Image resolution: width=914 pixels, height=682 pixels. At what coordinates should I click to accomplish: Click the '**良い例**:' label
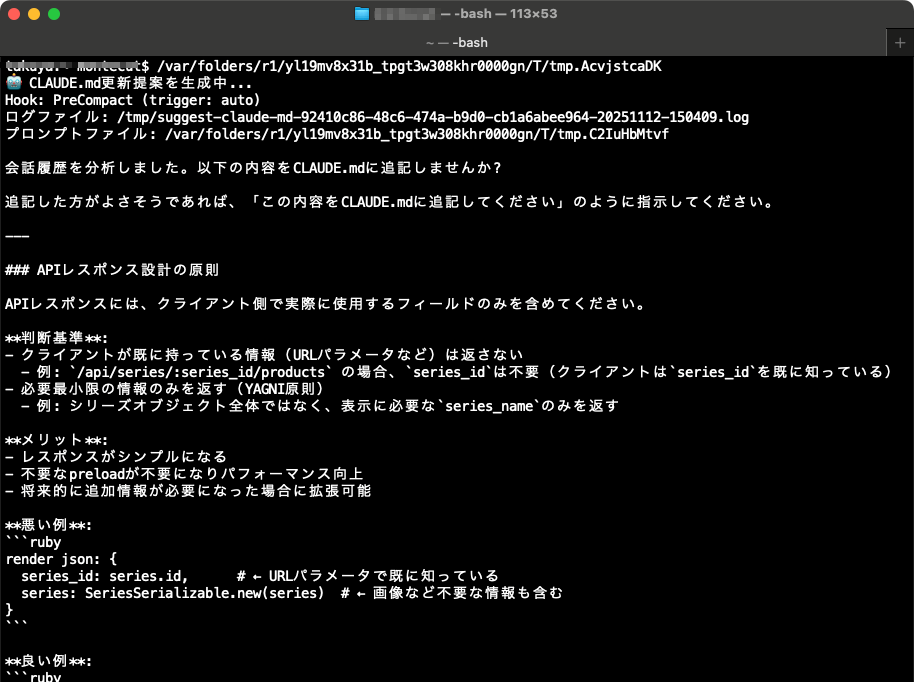pyautogui.click(x=48, y=661)
